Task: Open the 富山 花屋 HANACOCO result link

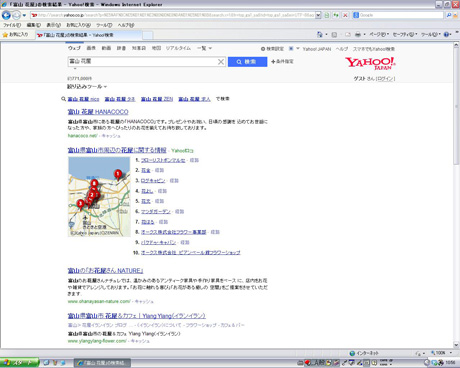Action: tap(98, 112)
